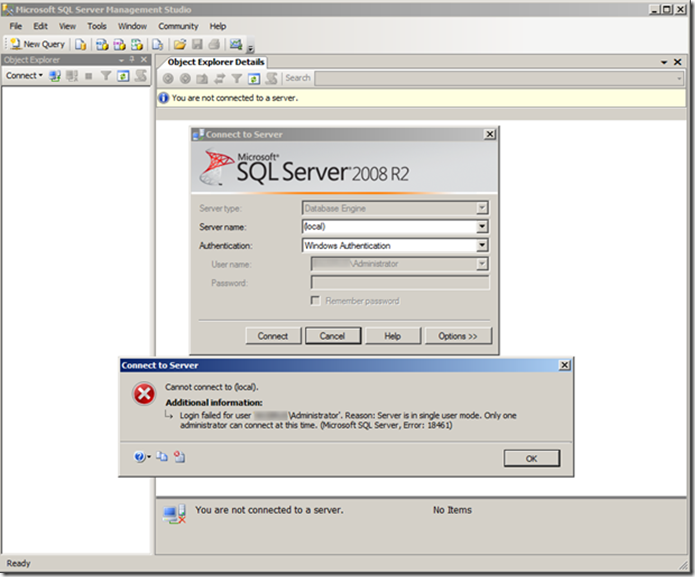Toggle the Remember password checkbox
Image resolution: width=695 pixels, height=577 pixels.
coord(315,300)
